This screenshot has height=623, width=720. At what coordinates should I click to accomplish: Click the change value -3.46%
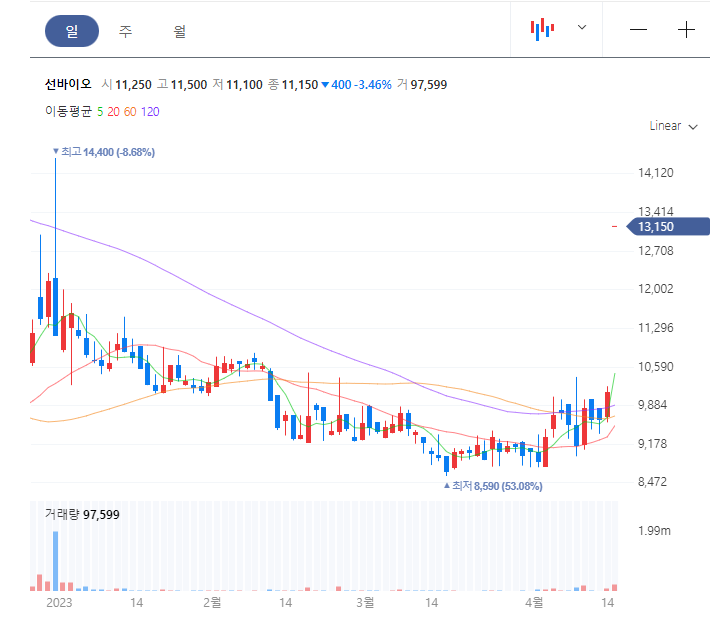click(x=372, y=84)
